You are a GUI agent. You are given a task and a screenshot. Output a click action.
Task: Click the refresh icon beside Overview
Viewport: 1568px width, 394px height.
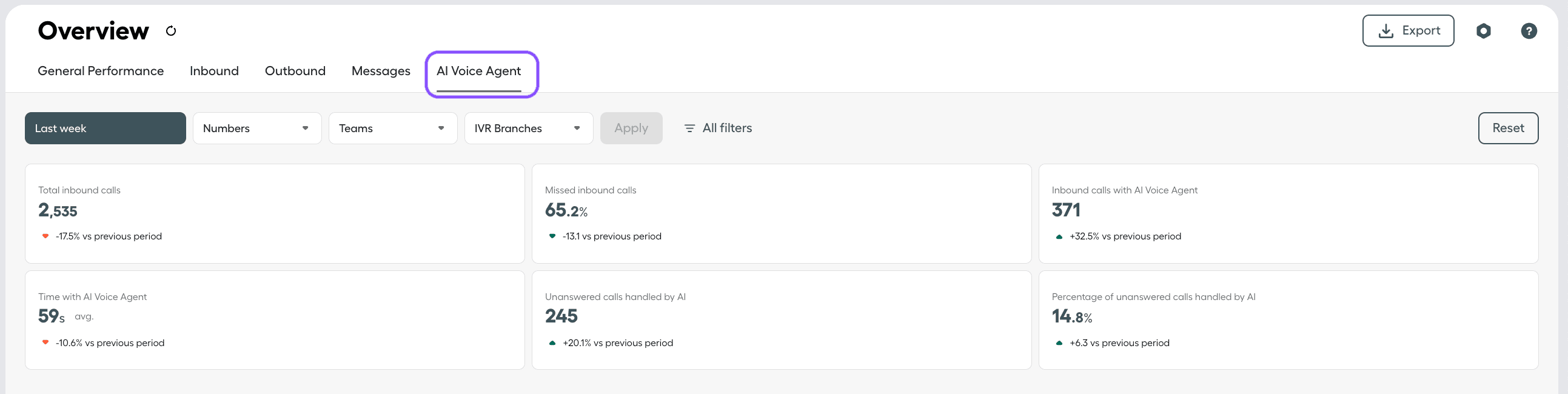pyautogui.click(x=171, y=31)
